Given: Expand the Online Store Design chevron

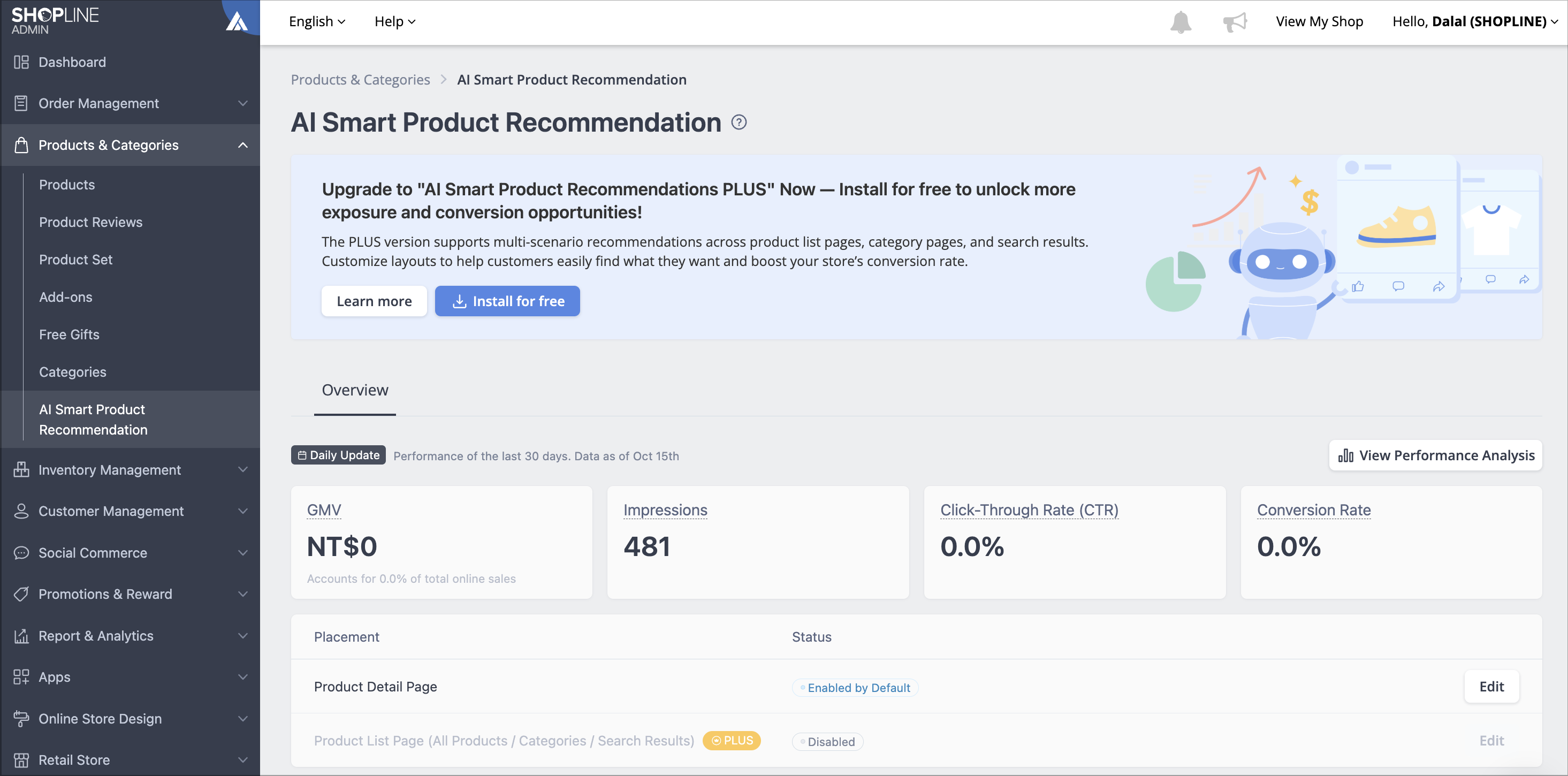Looking at the screenshot, I should pos(243,719).
